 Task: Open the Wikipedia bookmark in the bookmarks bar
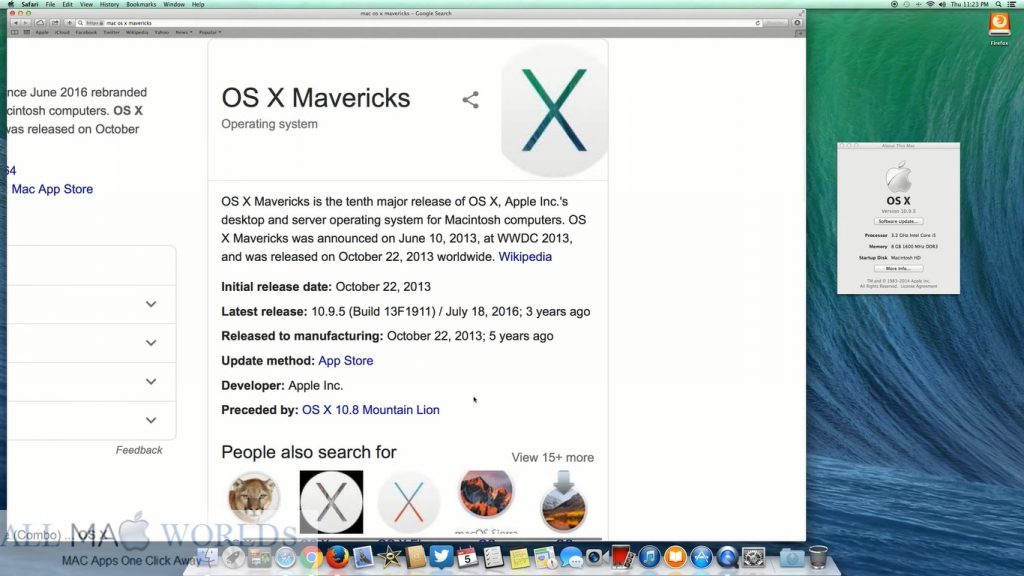click(x=137, y=32)
